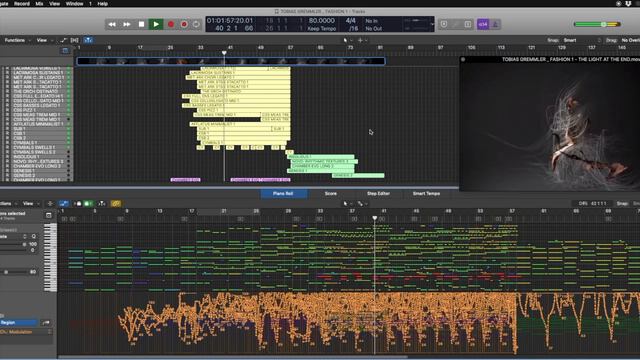Click the 4/4 time signature field
640x360 pixels.
[351, 20]
